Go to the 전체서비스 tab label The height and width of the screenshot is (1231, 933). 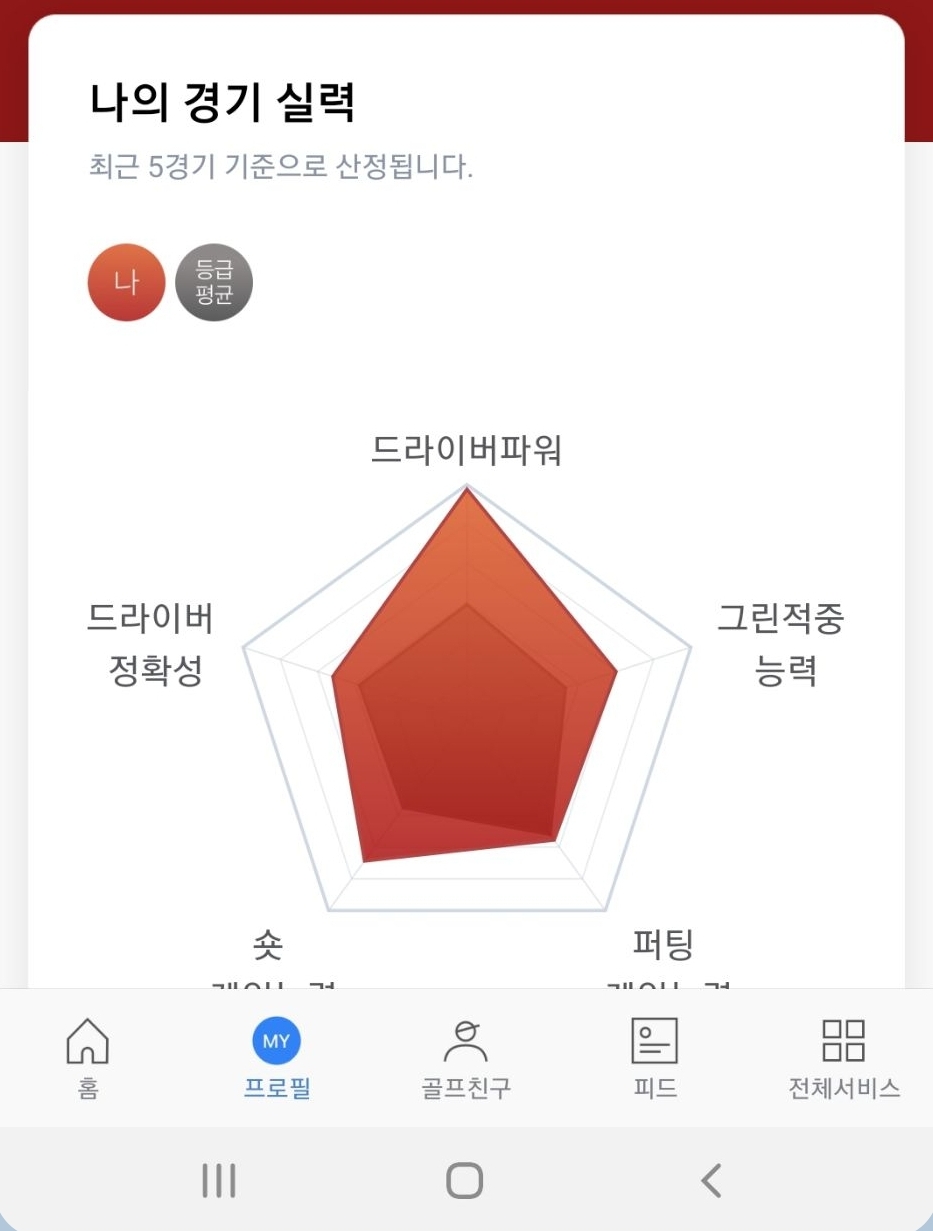844,1088
